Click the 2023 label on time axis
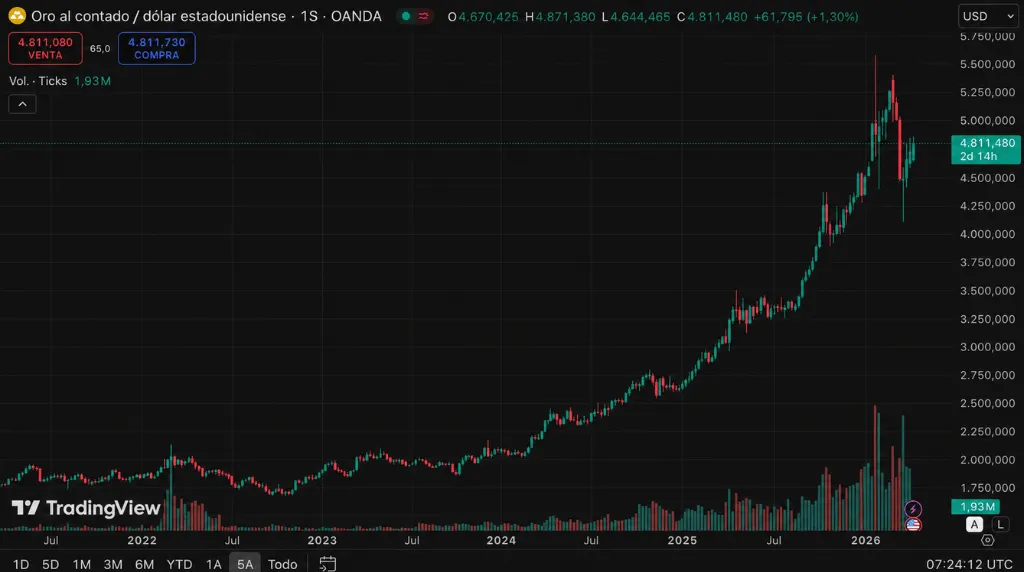Screen dimensions: 1024x572 (322, 541)
